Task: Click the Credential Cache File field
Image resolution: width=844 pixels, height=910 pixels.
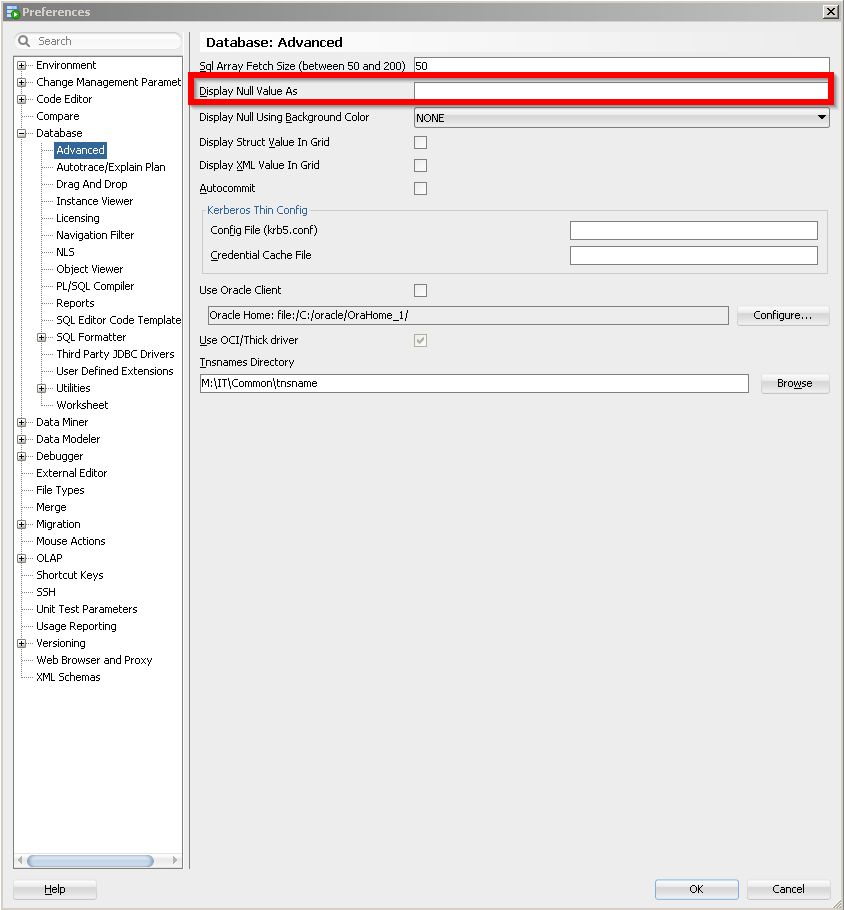Action: point(694,255)
